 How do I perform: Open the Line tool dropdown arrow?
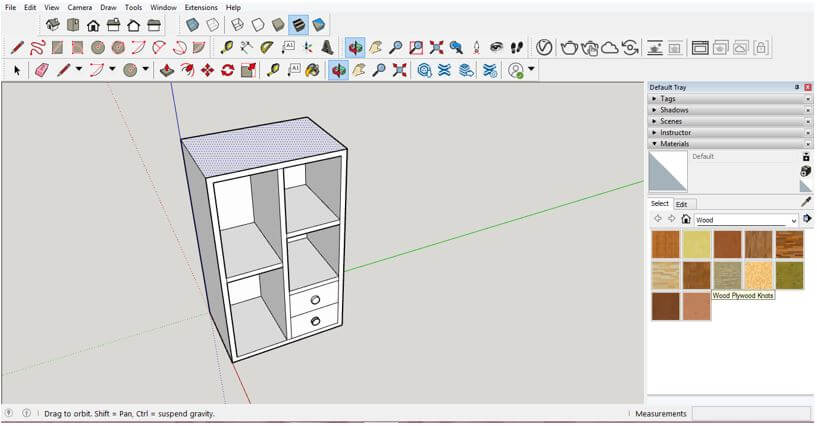(79, 69)
